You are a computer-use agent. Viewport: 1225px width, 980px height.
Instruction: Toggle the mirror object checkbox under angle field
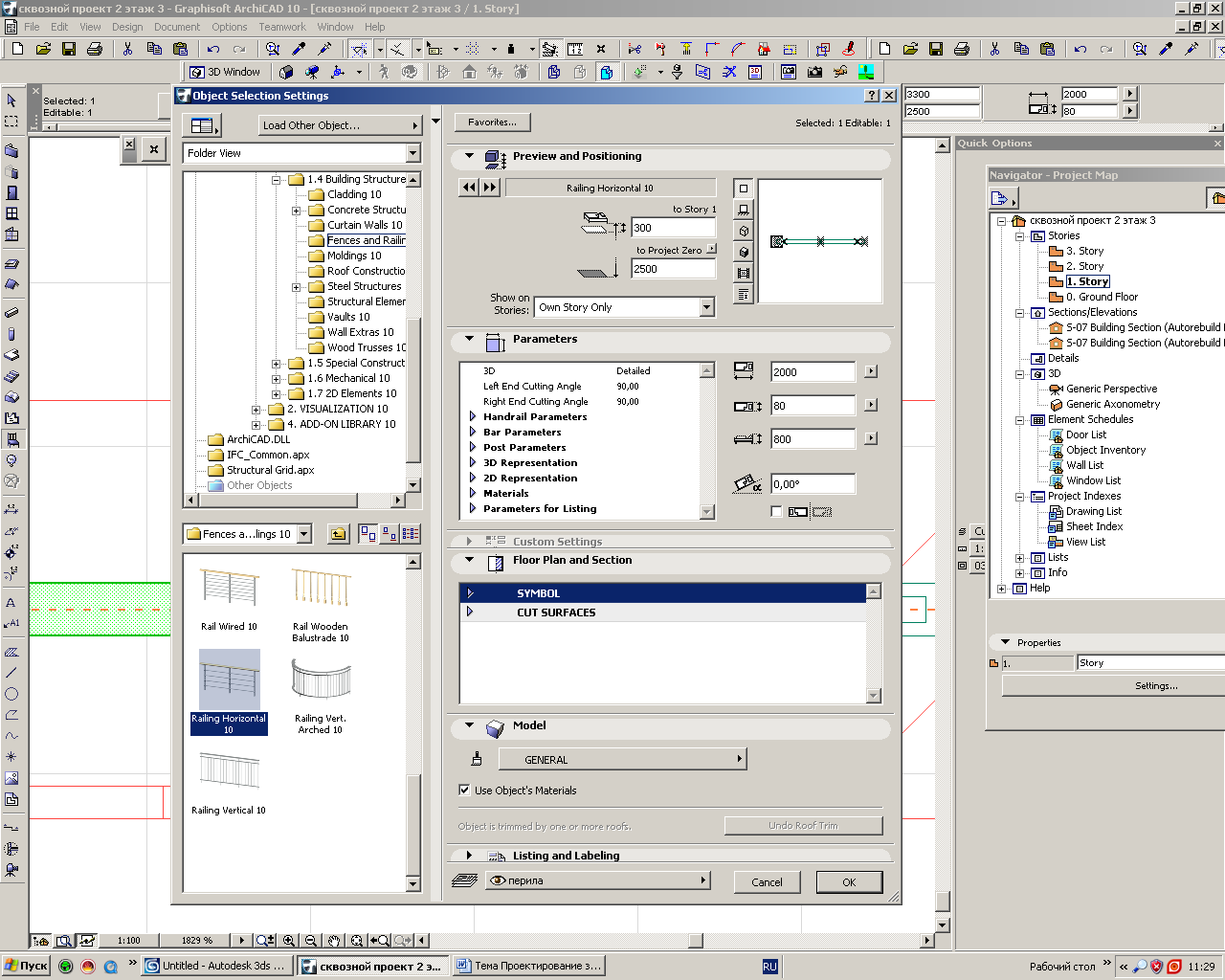[776, 512]
